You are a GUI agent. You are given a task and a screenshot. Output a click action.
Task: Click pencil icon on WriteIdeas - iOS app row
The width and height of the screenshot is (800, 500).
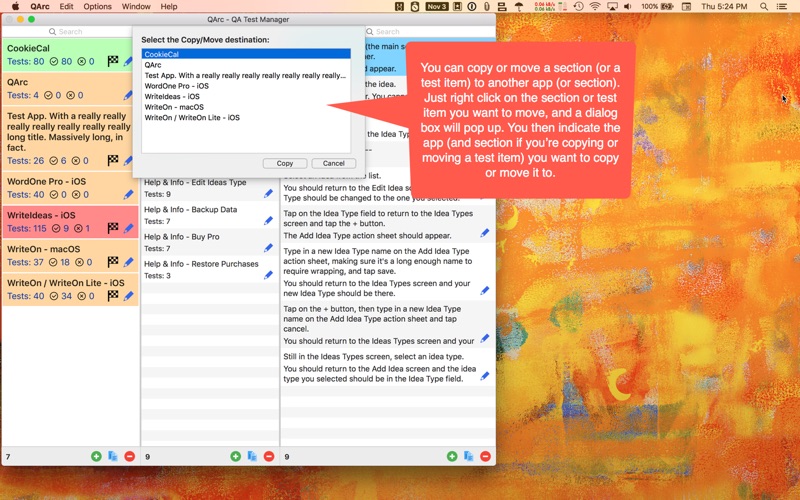tap(129, 228)
